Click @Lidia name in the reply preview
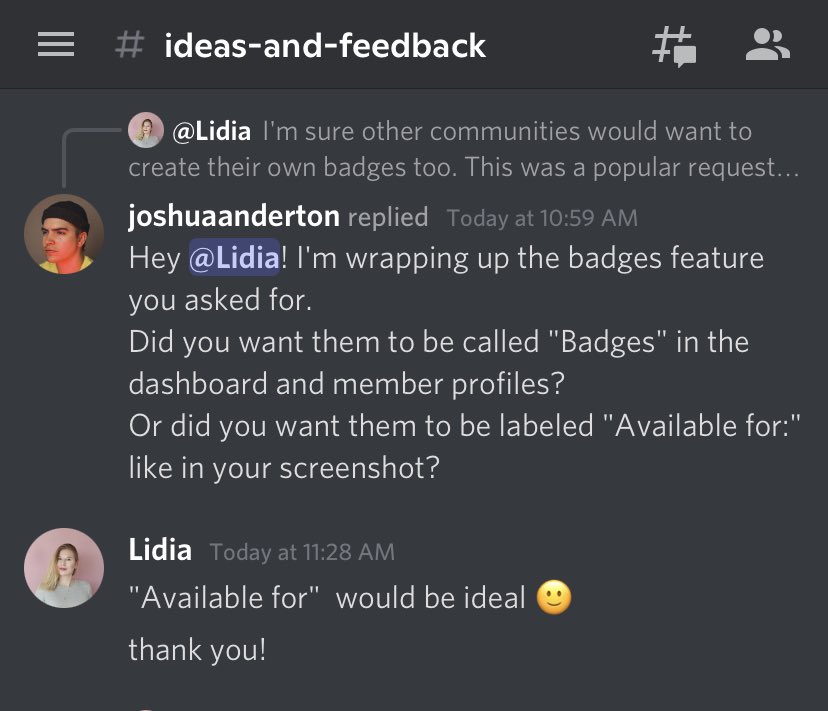The height and width of the screenshot is (711, 828). pos(212,131)
